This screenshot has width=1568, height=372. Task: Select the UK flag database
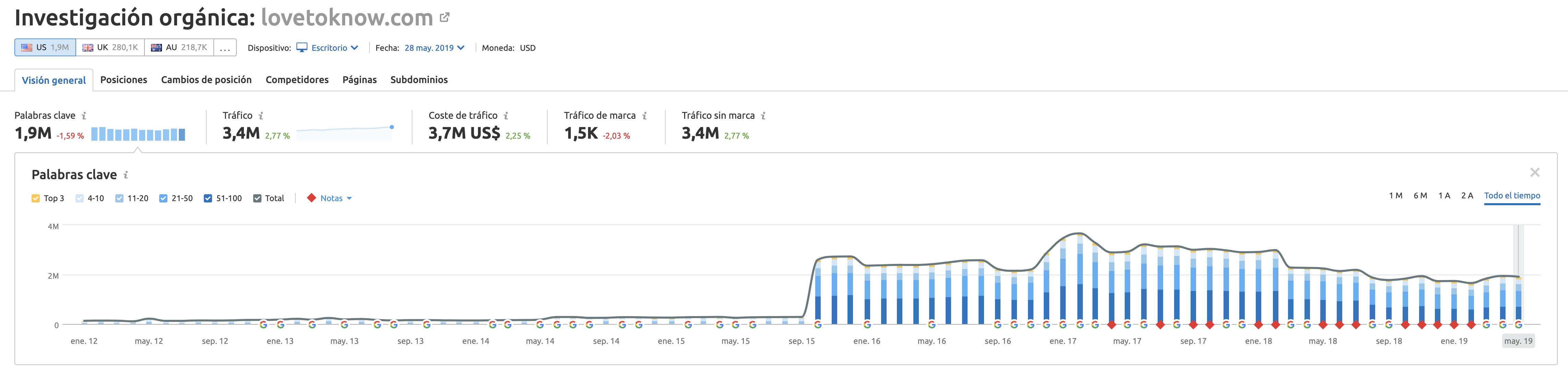110,47
